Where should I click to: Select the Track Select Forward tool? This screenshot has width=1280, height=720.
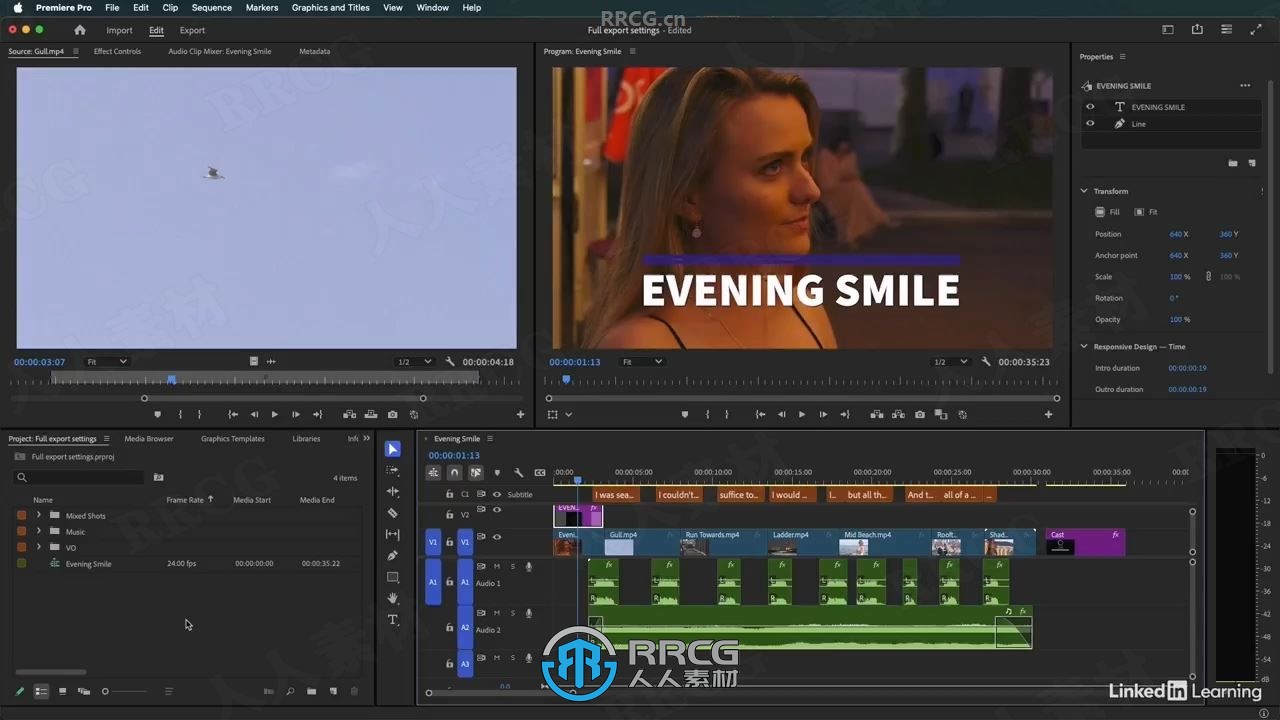point(393,470)
